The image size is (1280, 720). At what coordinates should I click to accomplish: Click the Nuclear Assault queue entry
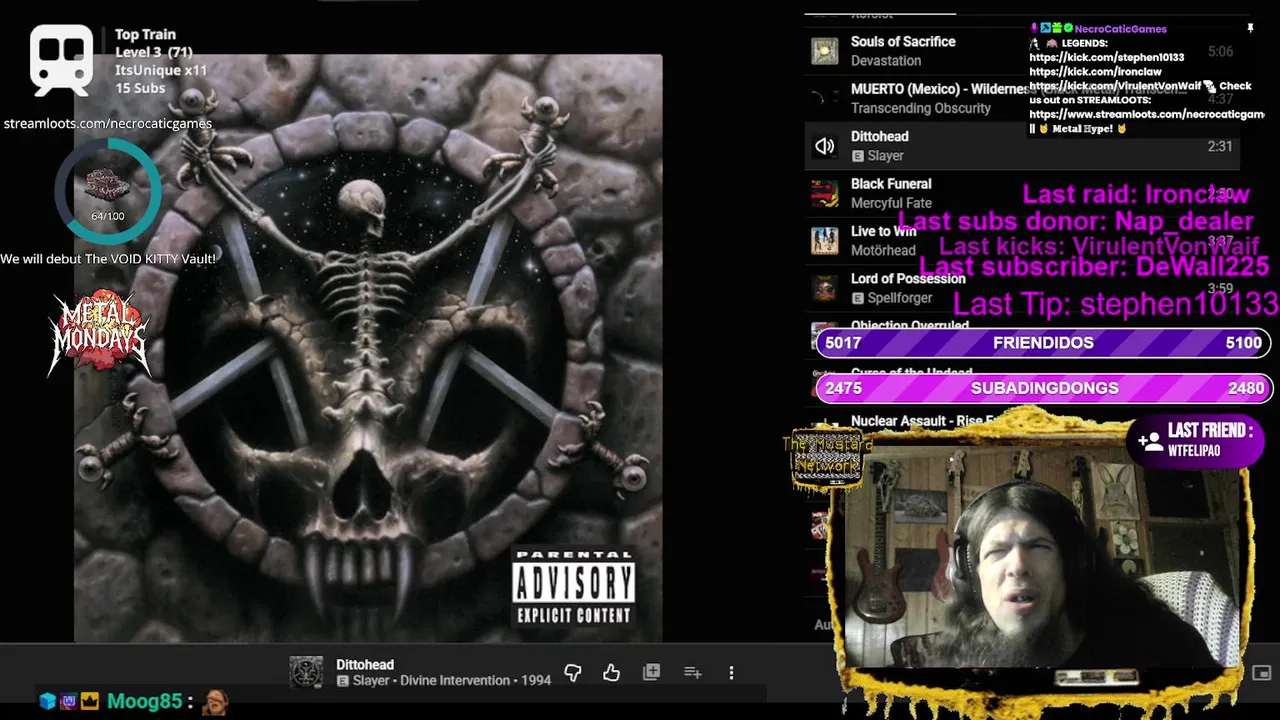click(922, 421)
